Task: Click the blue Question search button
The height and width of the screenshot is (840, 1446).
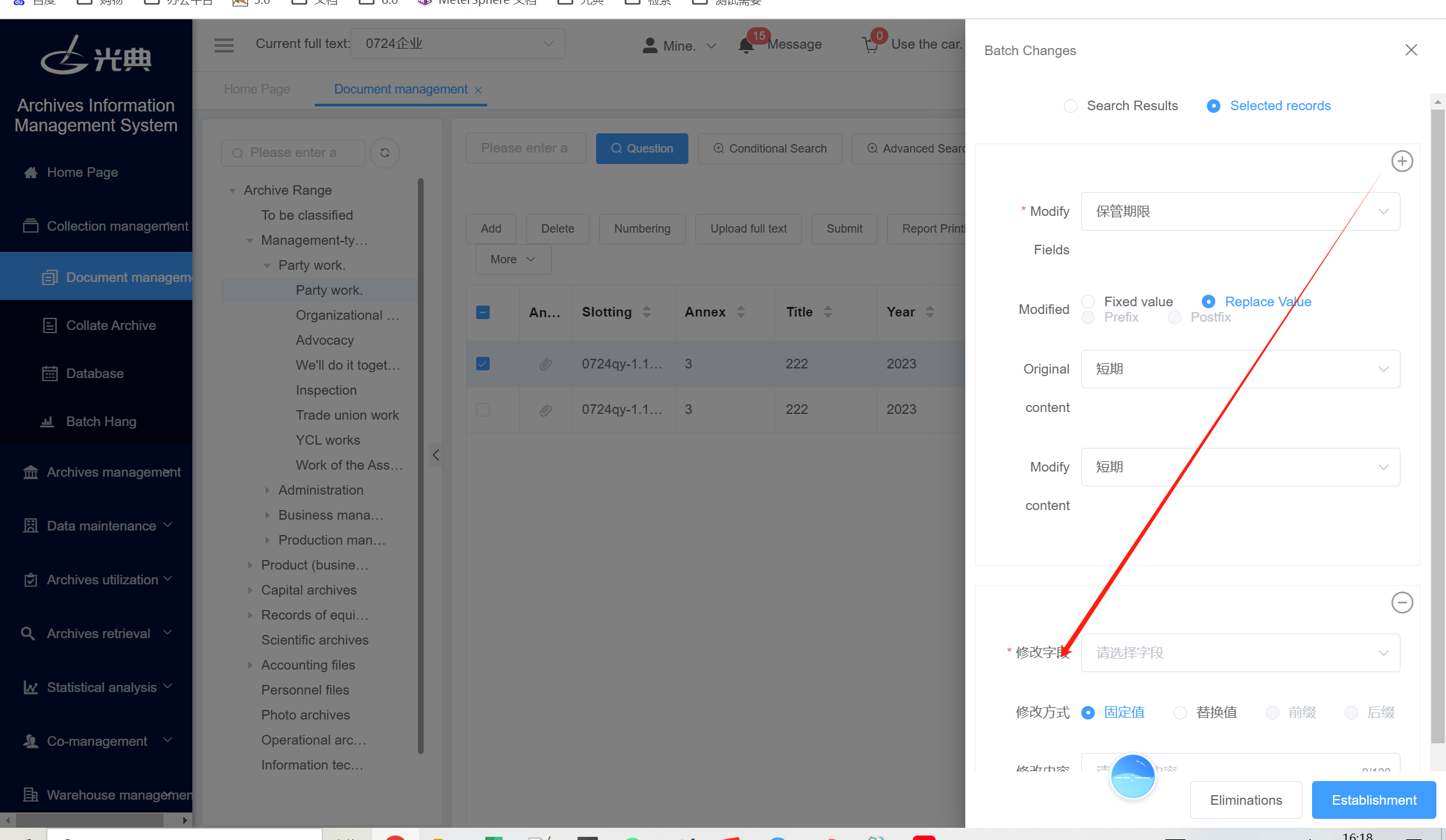Action: click(x=642, y=149)
